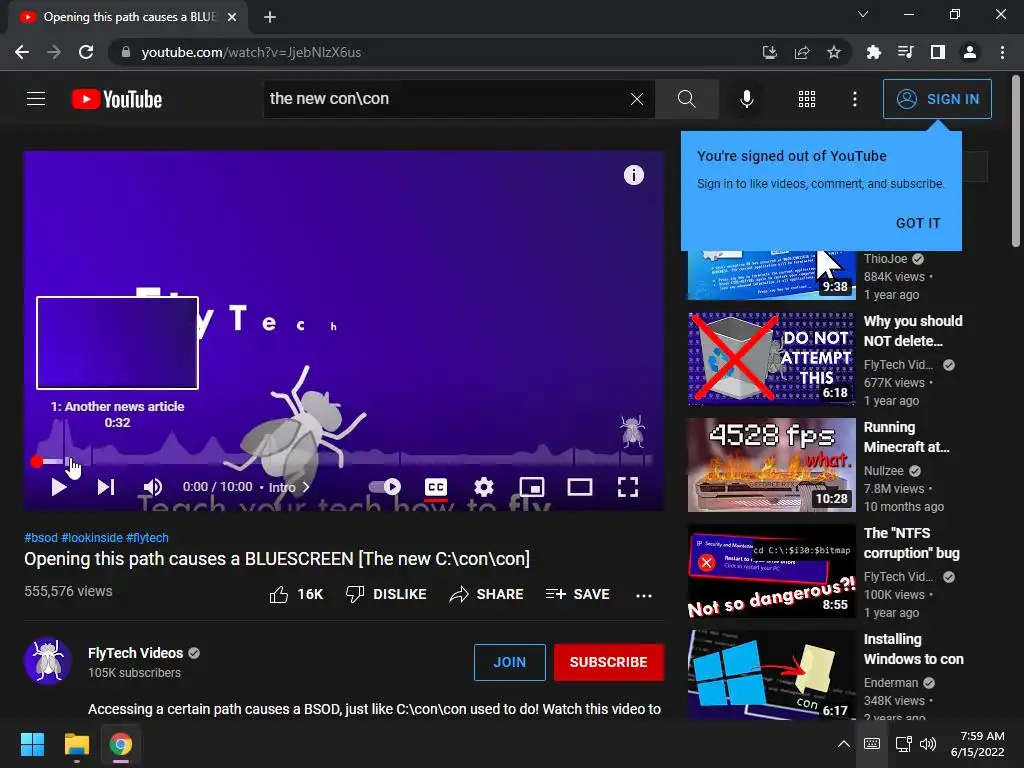
Task: Install app icon in address bar
Action: (x=770, y=52)
